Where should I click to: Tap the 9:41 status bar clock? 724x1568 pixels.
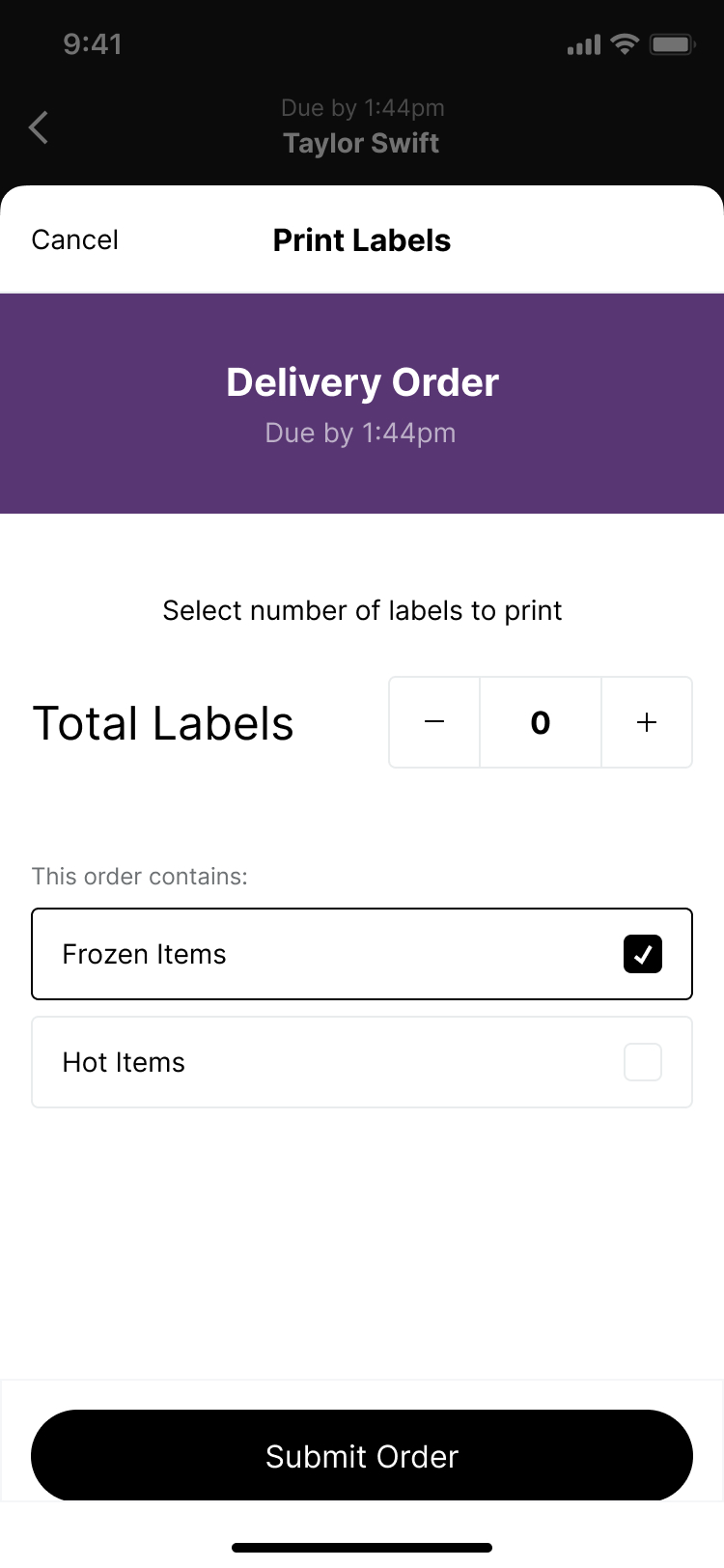click(x=93, y=44)
